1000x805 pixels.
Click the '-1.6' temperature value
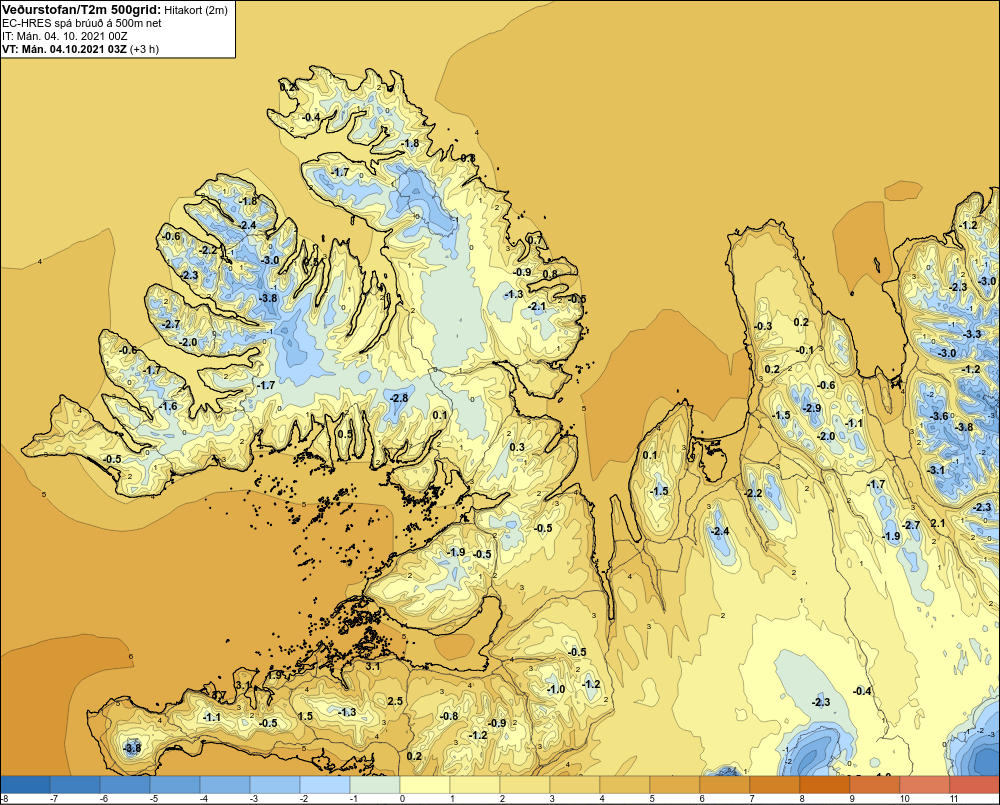[168, 406]
